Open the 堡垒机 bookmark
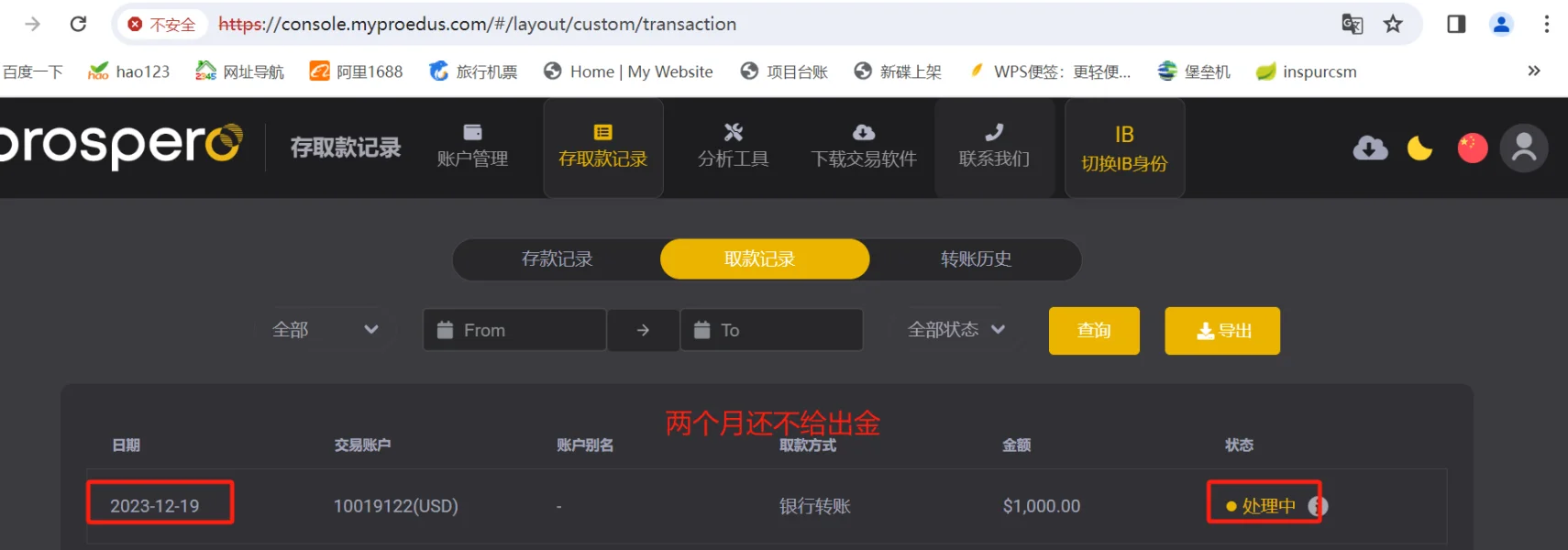Screen dimensions: 1568x550 click(x=1194, y=71)
